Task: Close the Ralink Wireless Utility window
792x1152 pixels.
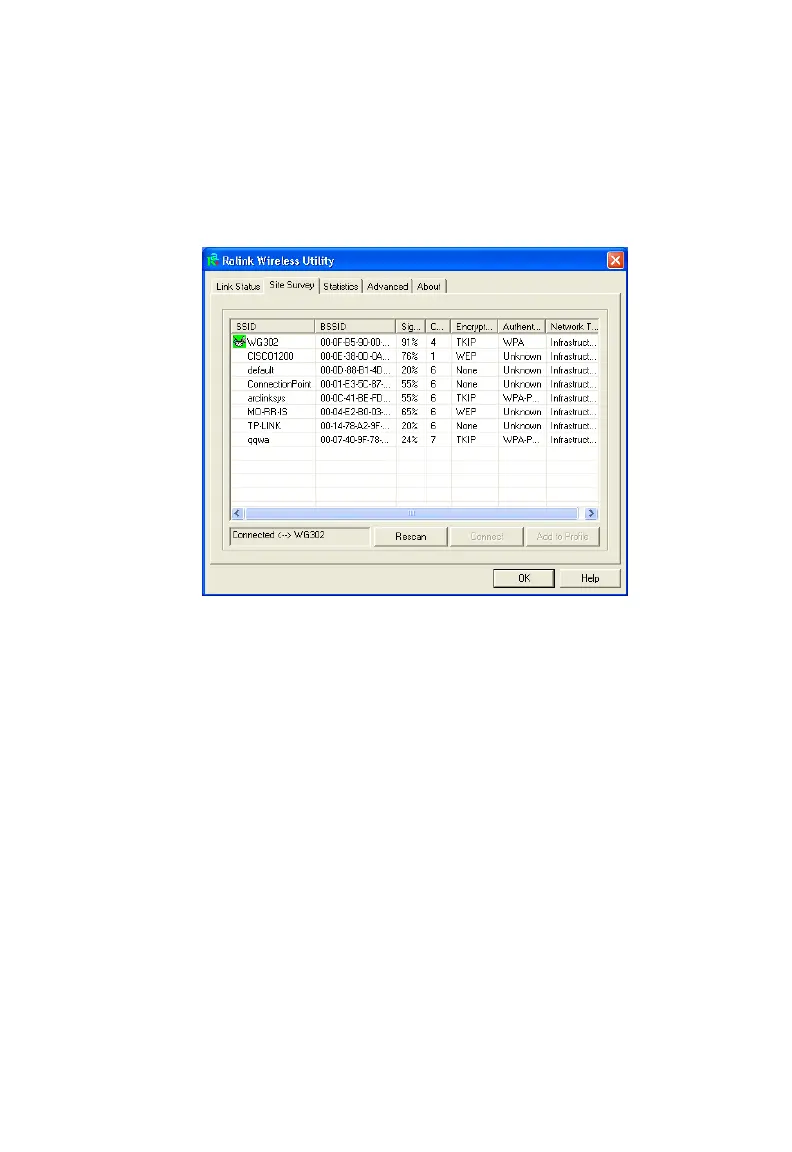Action: (615, 260)
